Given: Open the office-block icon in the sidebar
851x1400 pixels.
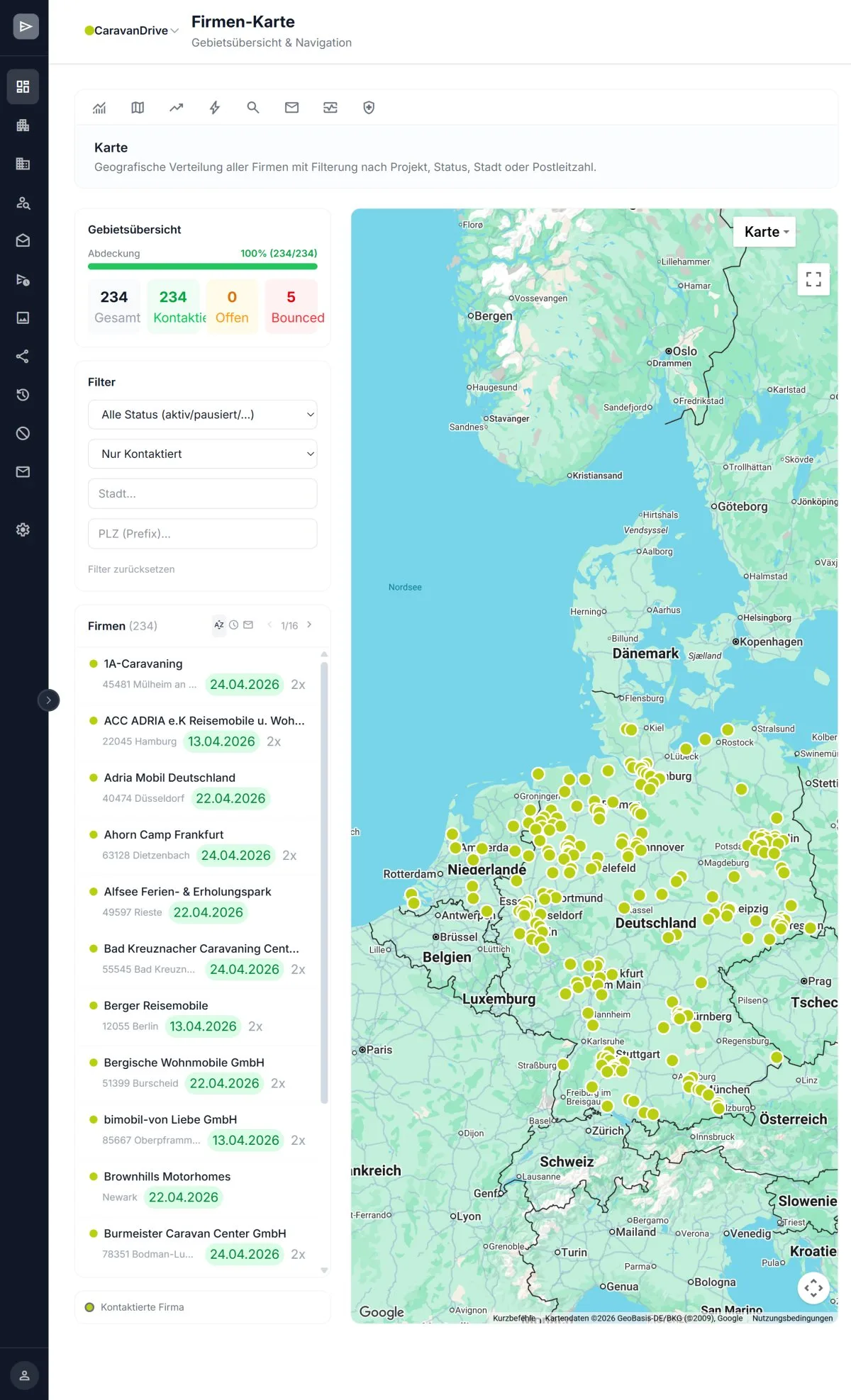Looking at the screenshot, I should 23,164.
